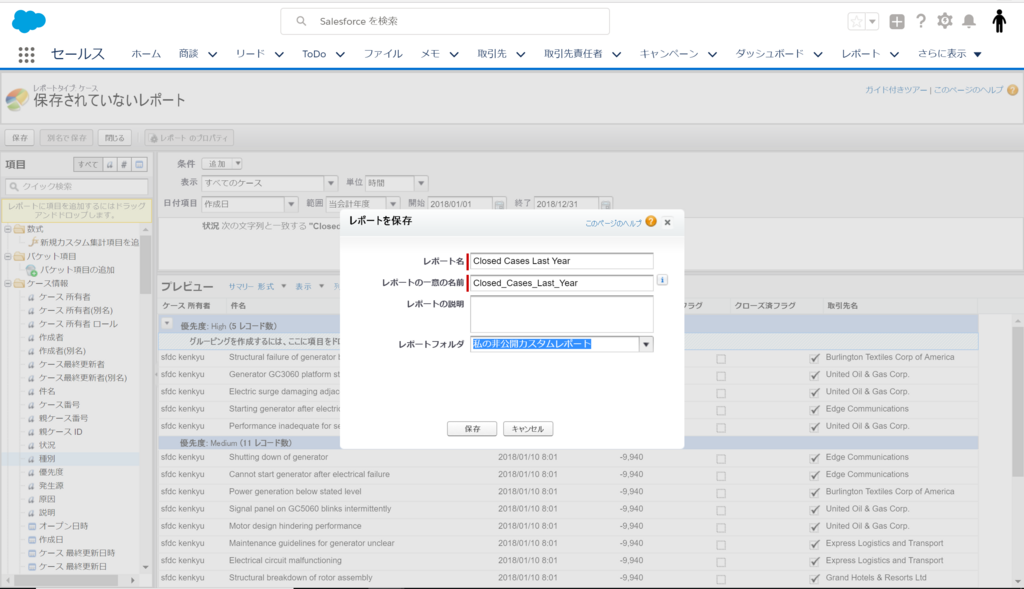This screenshot has width=1024, height=589.
Task: Toggle empty checkbox in Structural failure row
Action: 721,359
